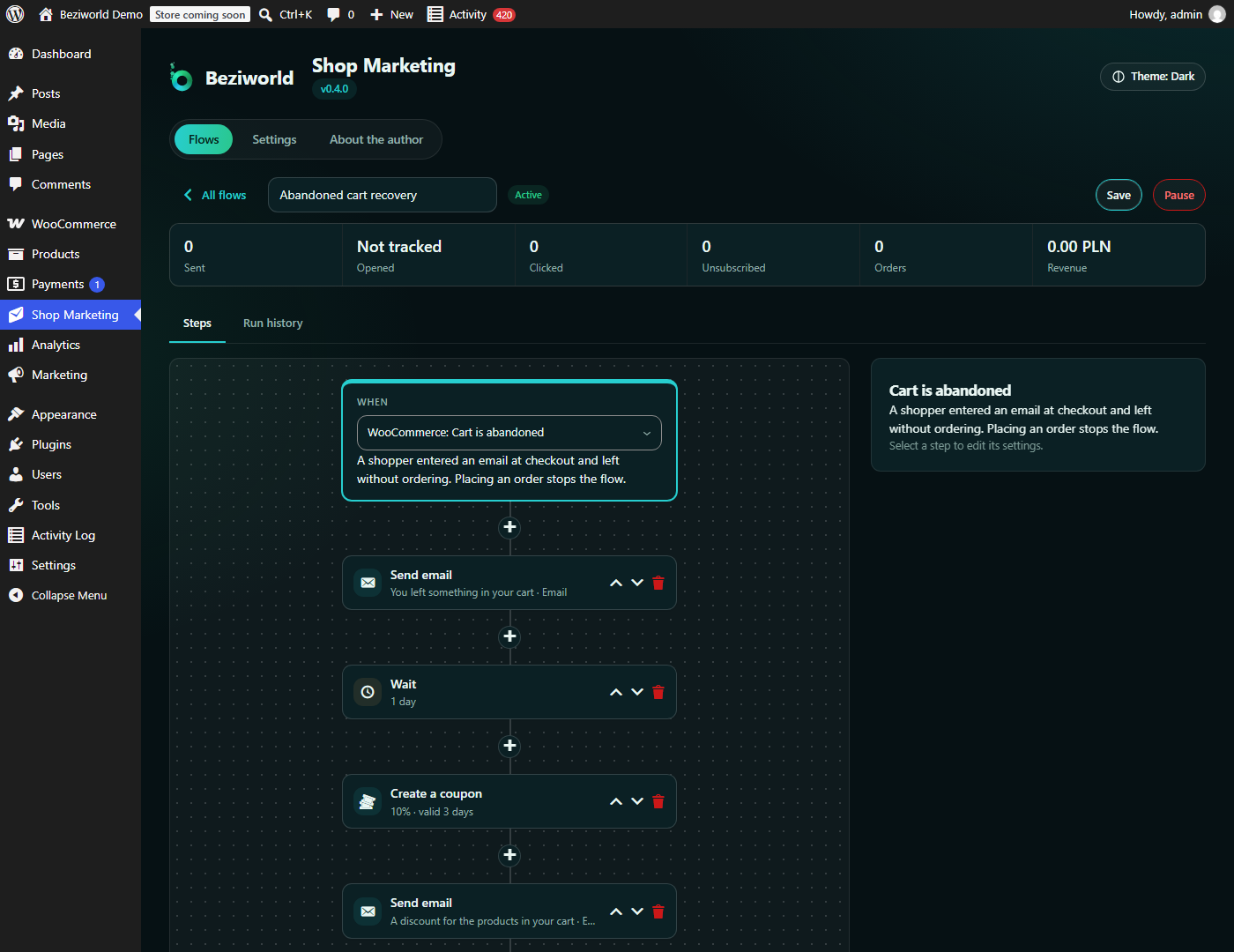Pause the flow
Viewport: 1234px width, 952px height.
[1179, 195]
